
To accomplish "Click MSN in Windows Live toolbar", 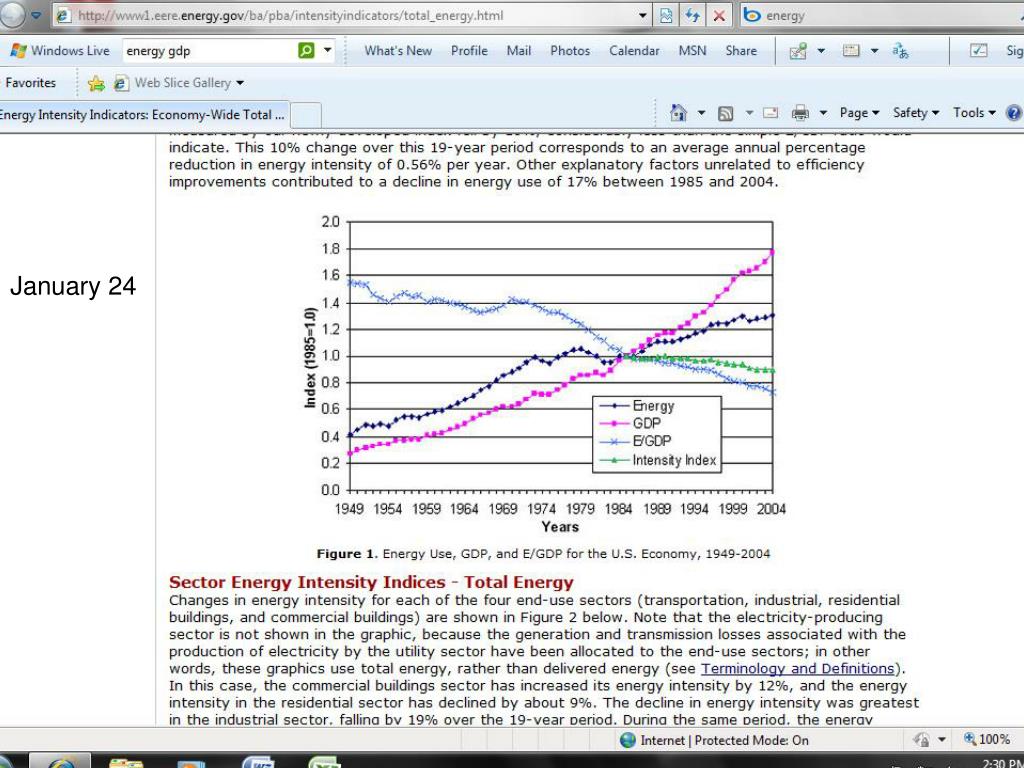I will click(692, 51).
